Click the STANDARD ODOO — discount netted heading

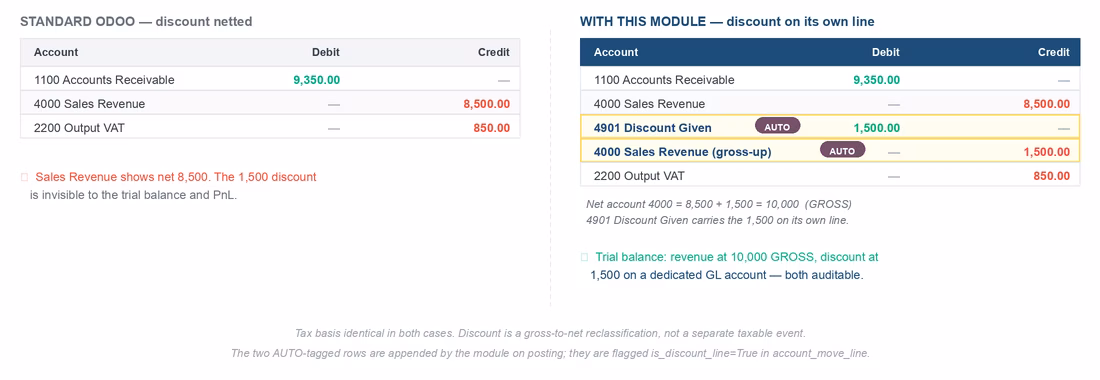[136, 22]
